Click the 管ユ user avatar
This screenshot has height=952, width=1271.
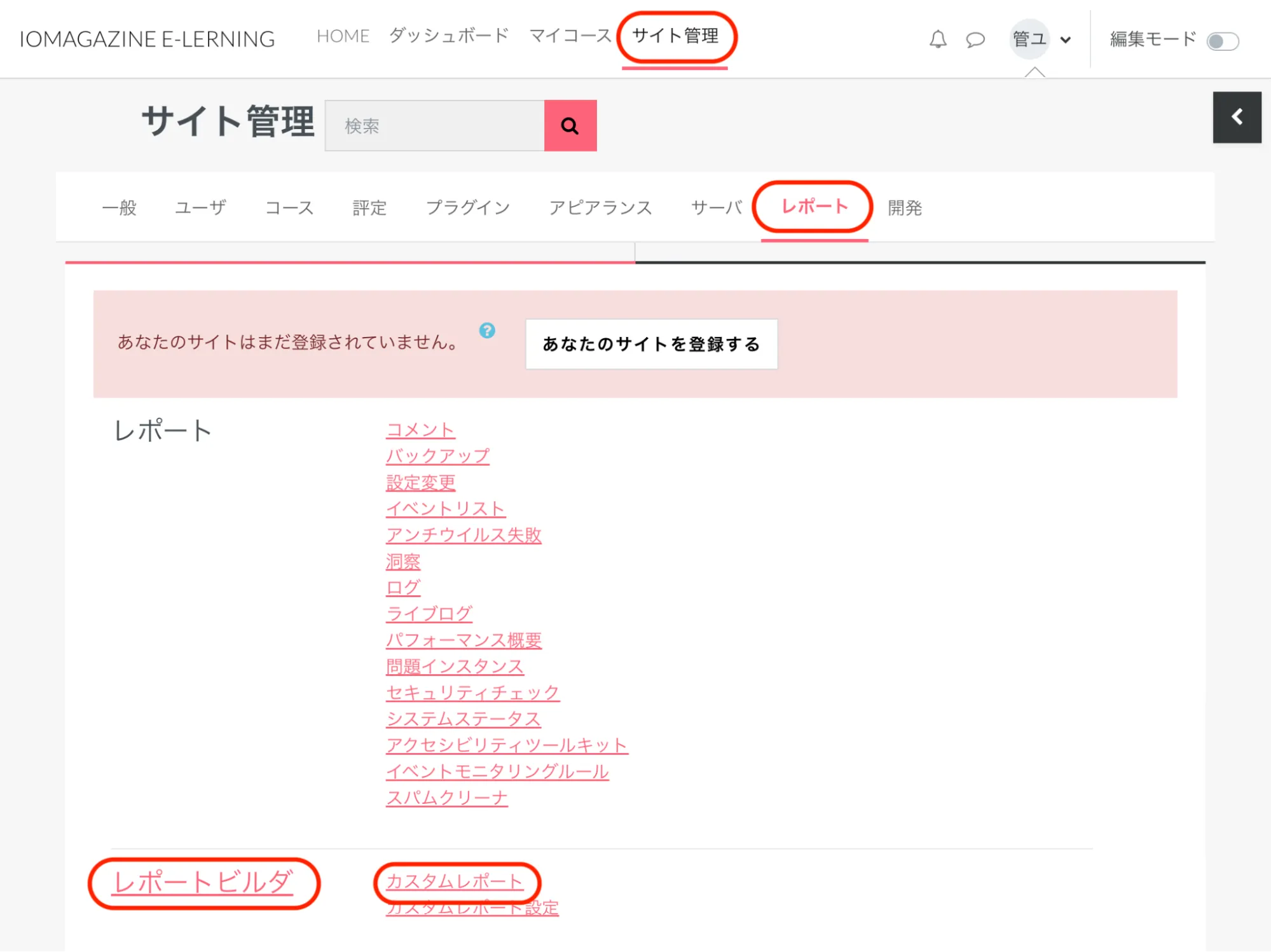[x=1029, y=39]
